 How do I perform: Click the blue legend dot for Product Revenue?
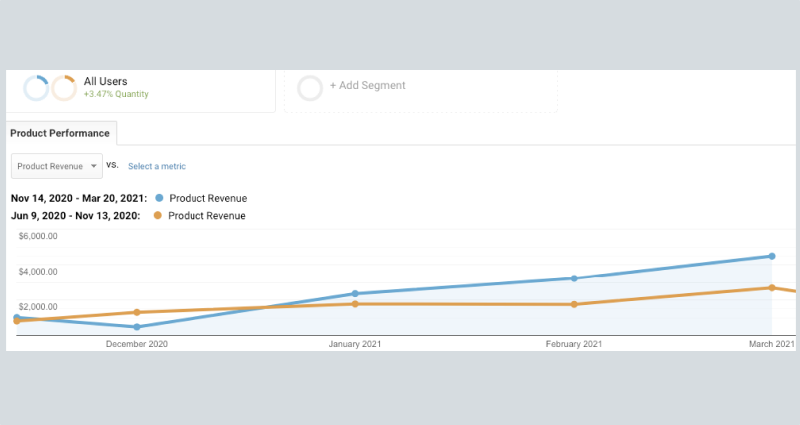tap(158, 198)
